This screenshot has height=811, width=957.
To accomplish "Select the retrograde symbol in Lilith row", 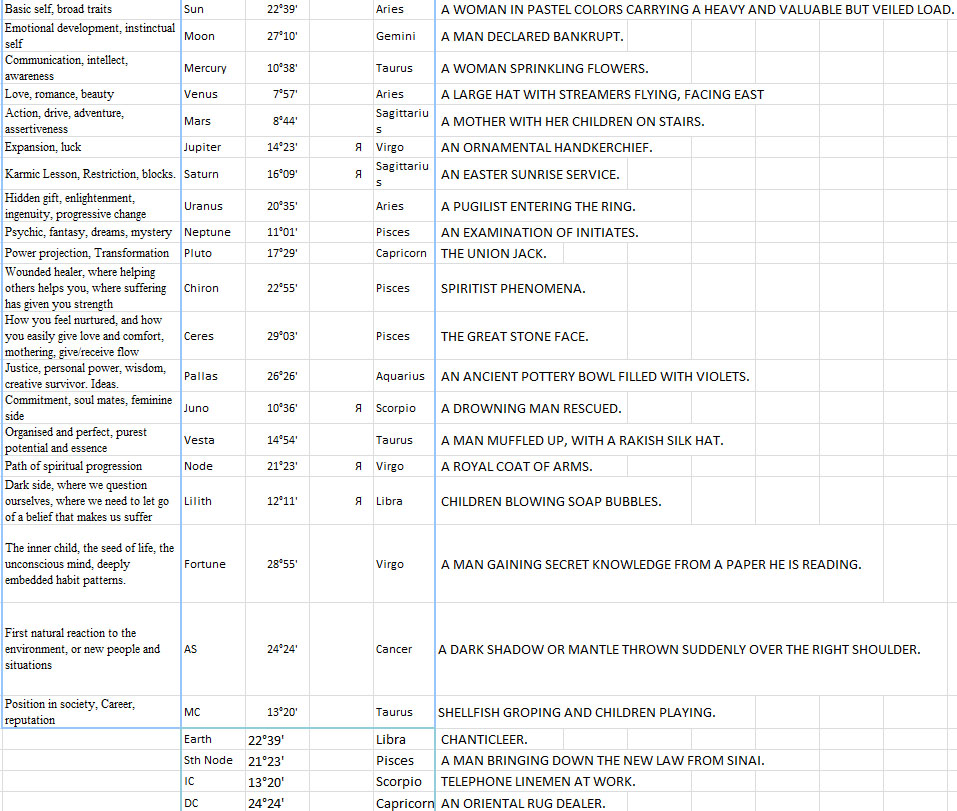I will (358, 501).
